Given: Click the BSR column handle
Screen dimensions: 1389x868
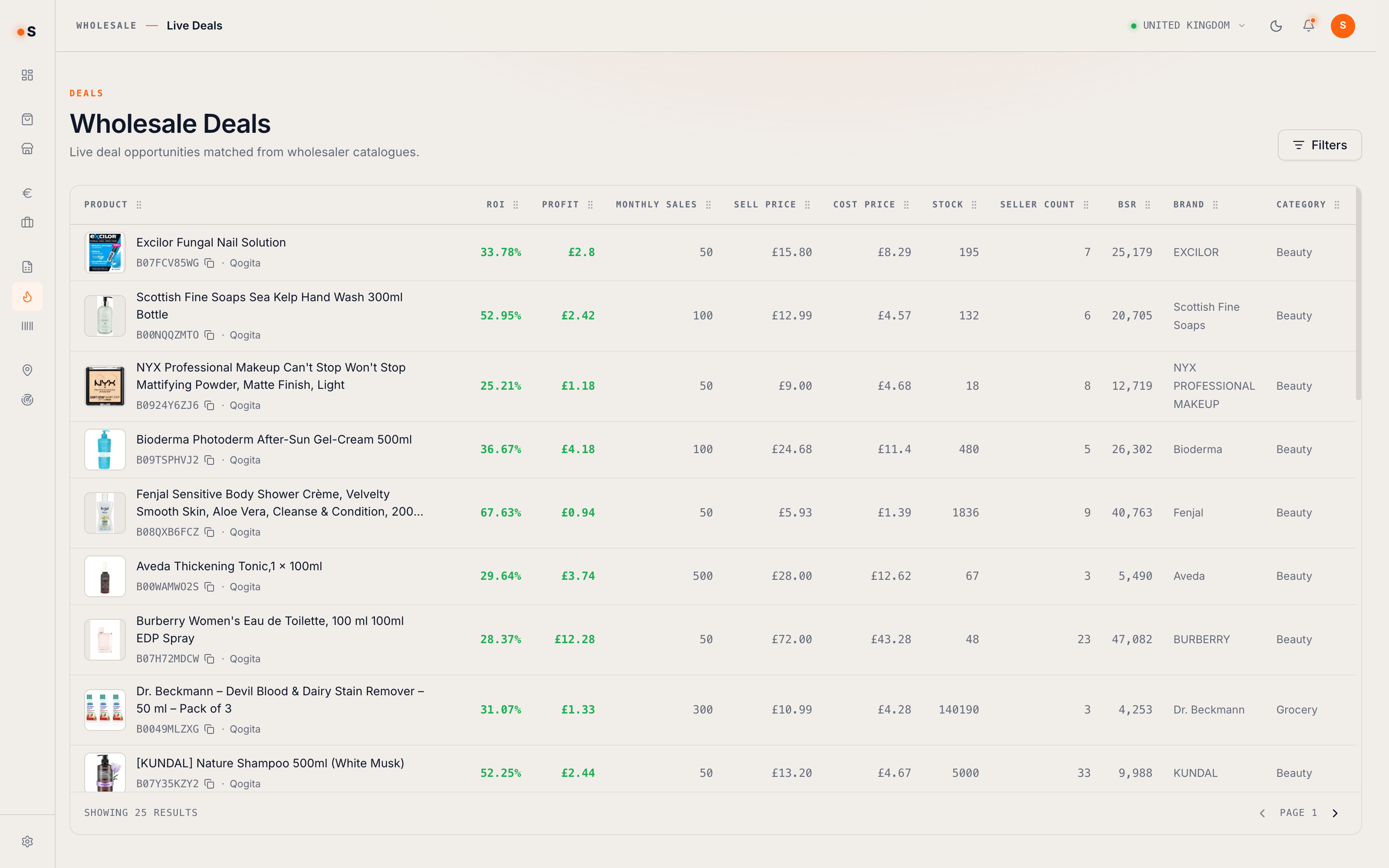Looking at the screenshot, I should [x=1148, y=205].
